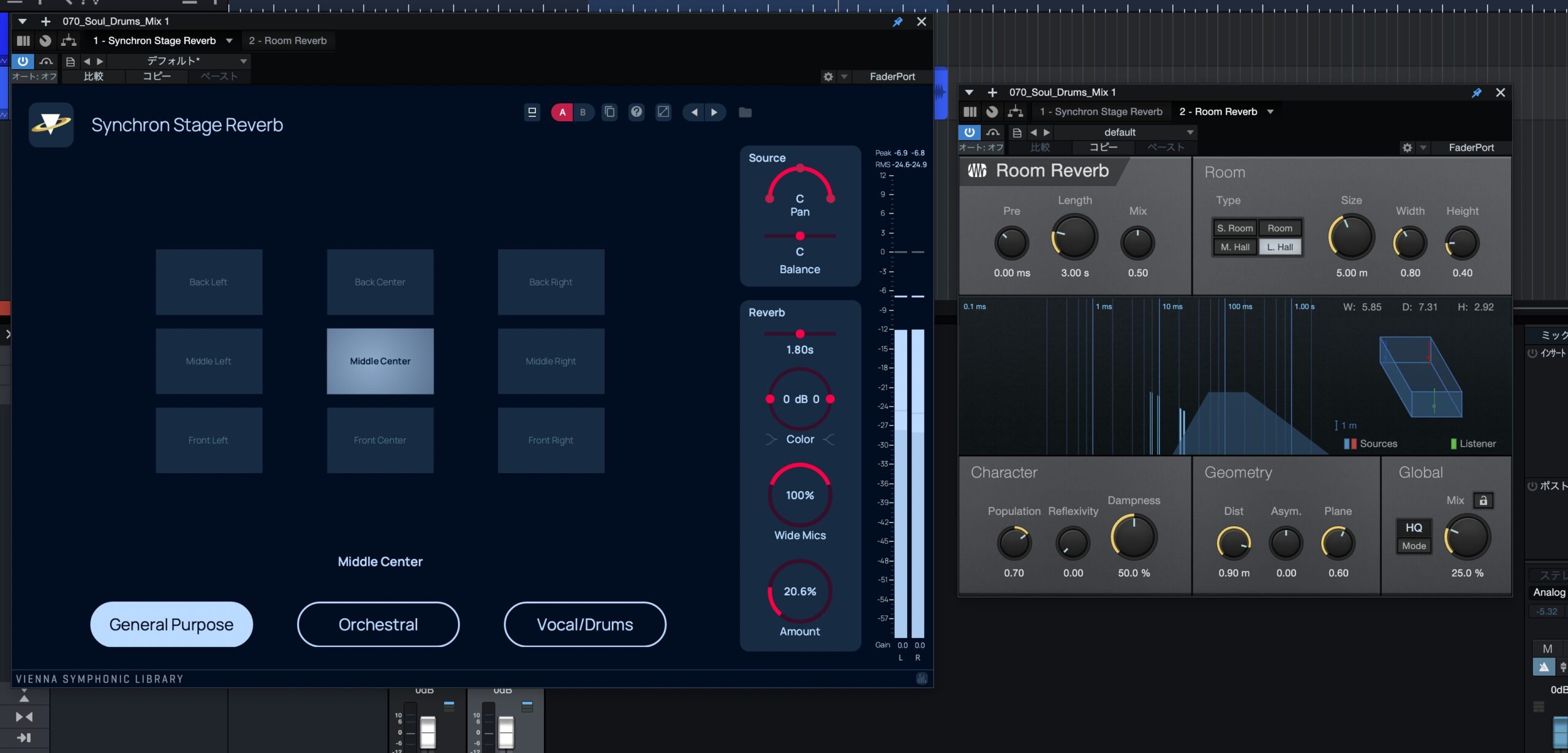Select the Front Right stage position
Viewport: 1568px width, 753px height.
point(551,440)
